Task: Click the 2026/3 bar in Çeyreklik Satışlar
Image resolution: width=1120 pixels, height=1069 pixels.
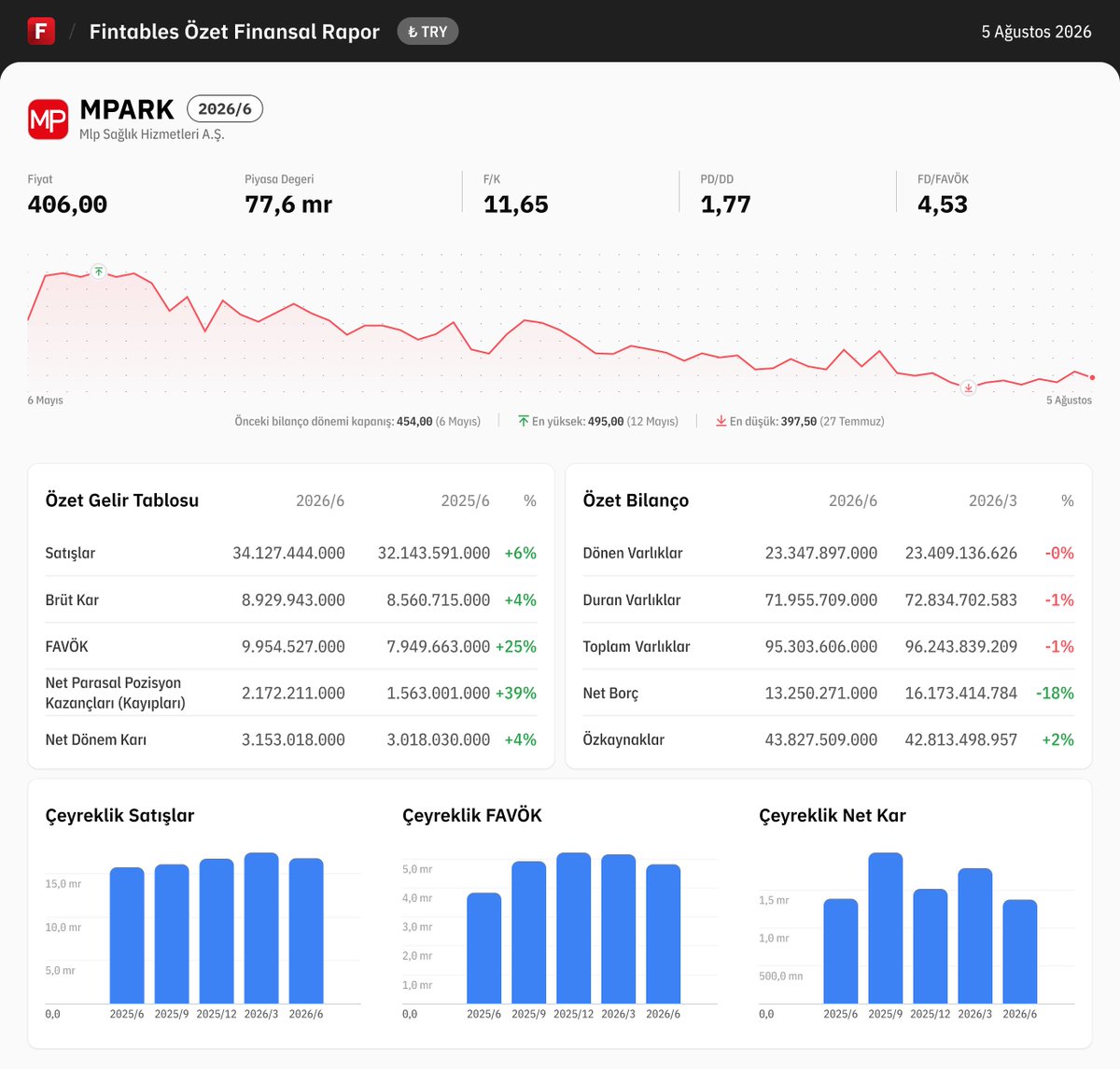Action: pyautogui.click(x=261, y=928)
